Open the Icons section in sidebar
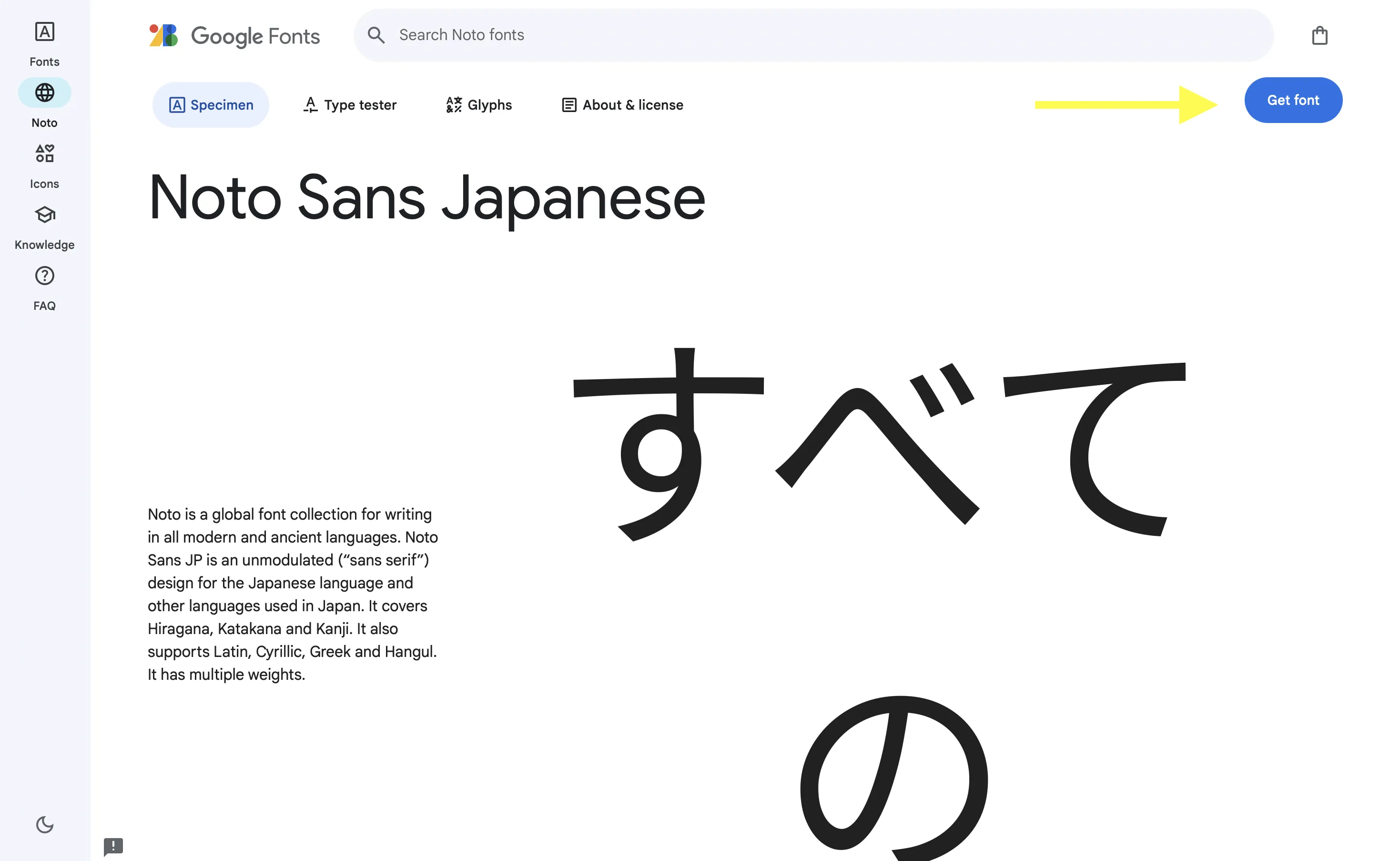 click(44, 166)
